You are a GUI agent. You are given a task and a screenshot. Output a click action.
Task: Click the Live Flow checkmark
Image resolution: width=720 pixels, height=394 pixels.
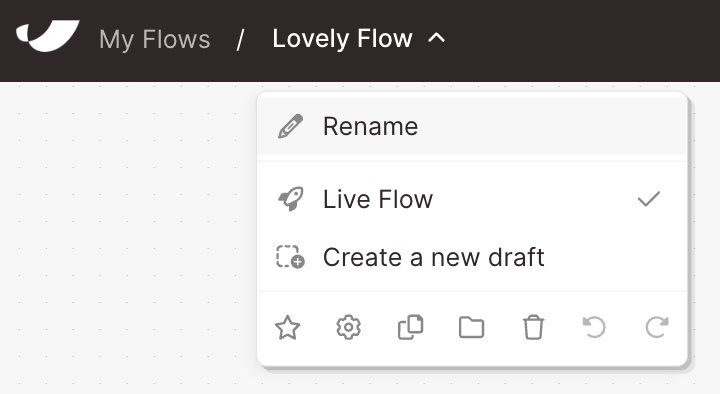(x=648, y=199)
